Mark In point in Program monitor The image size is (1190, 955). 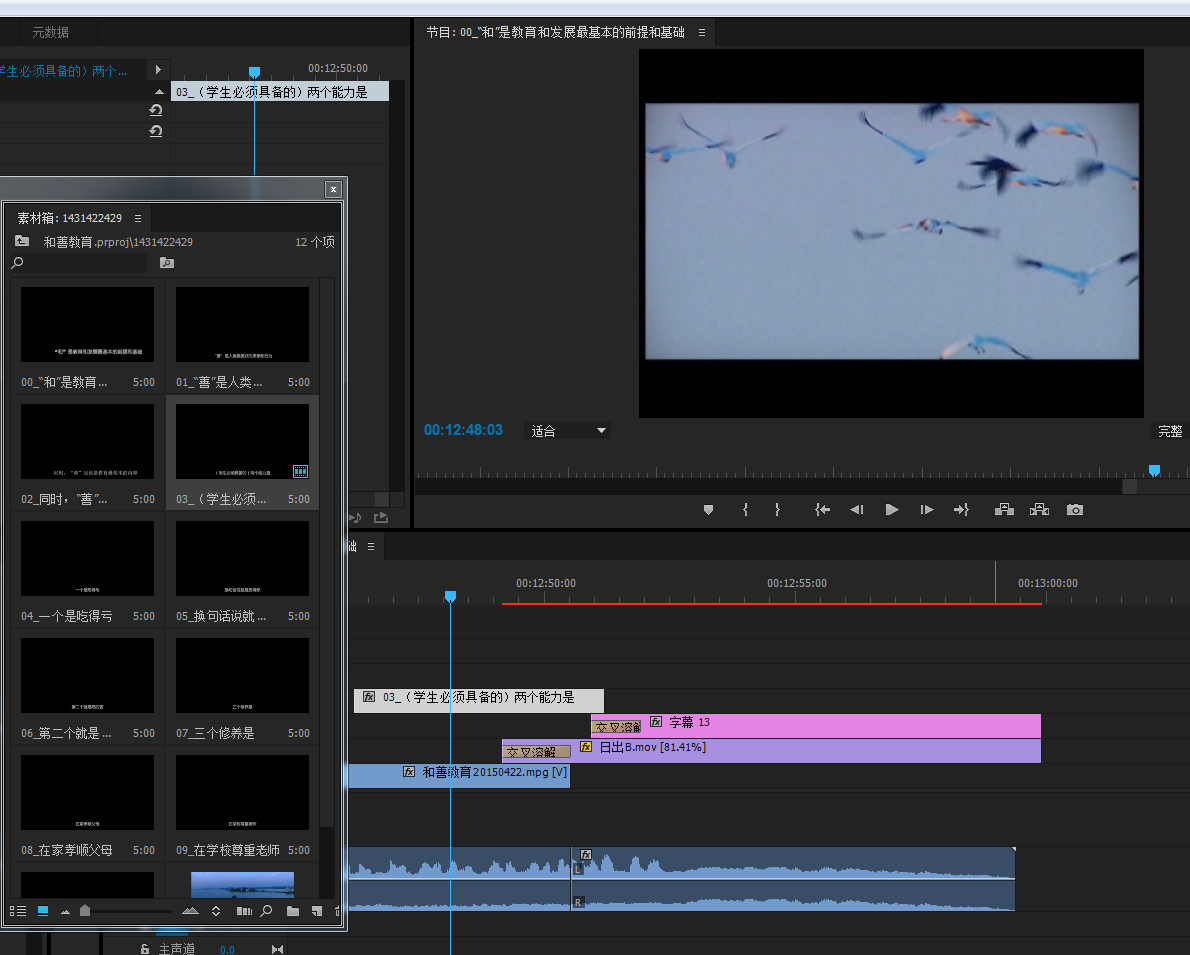click(x=745, y=509)
